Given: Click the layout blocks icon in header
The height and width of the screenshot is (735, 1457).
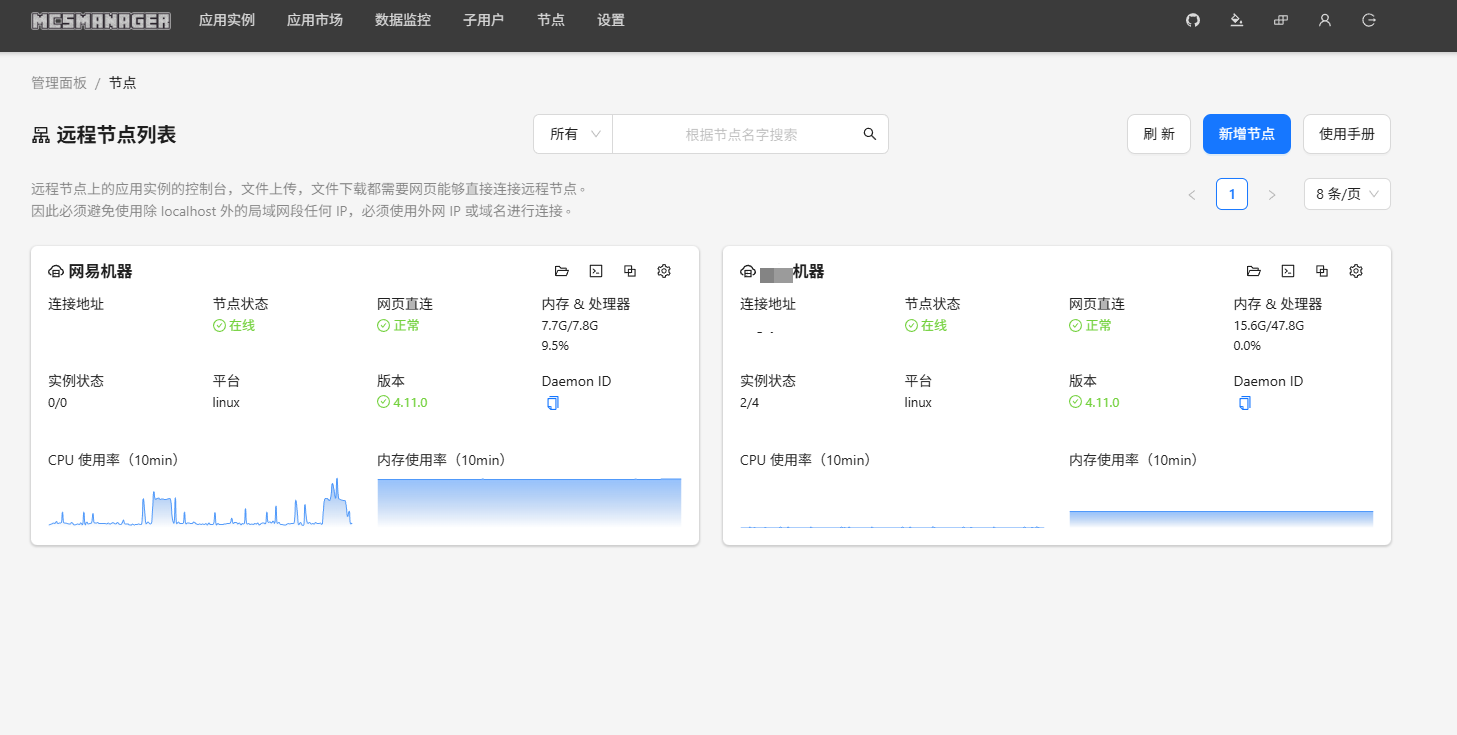Looking at the screenshot, I should coord(1280,20).
